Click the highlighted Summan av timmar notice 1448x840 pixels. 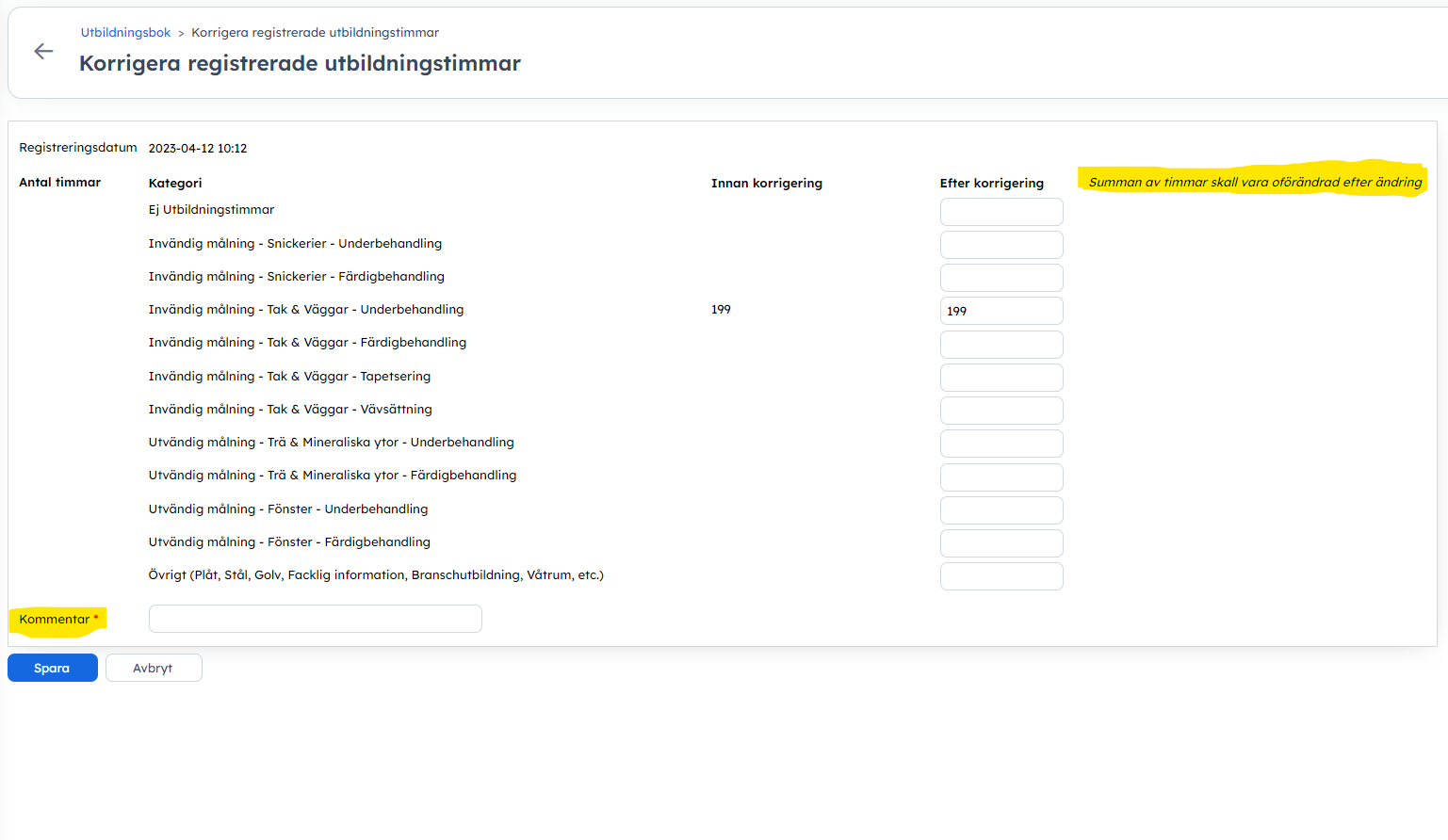1255,183
